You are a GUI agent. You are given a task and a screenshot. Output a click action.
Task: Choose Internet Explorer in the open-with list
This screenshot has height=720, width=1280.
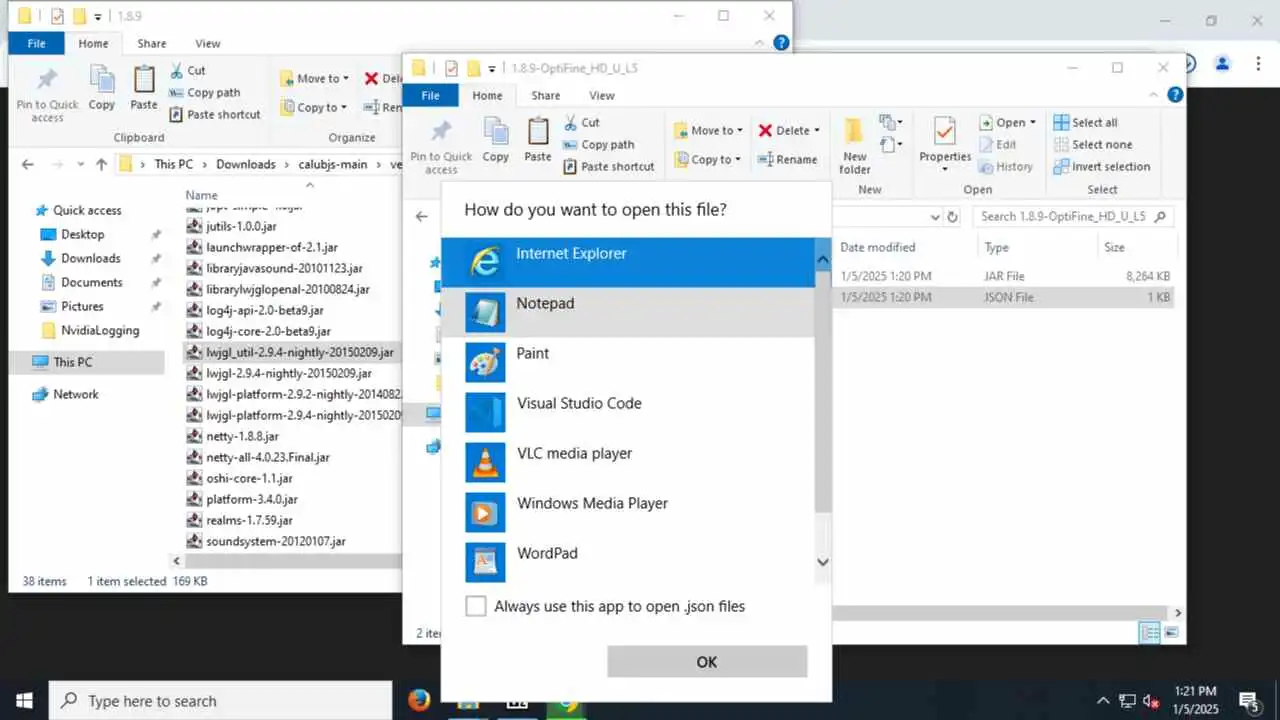tap(628, 262)
